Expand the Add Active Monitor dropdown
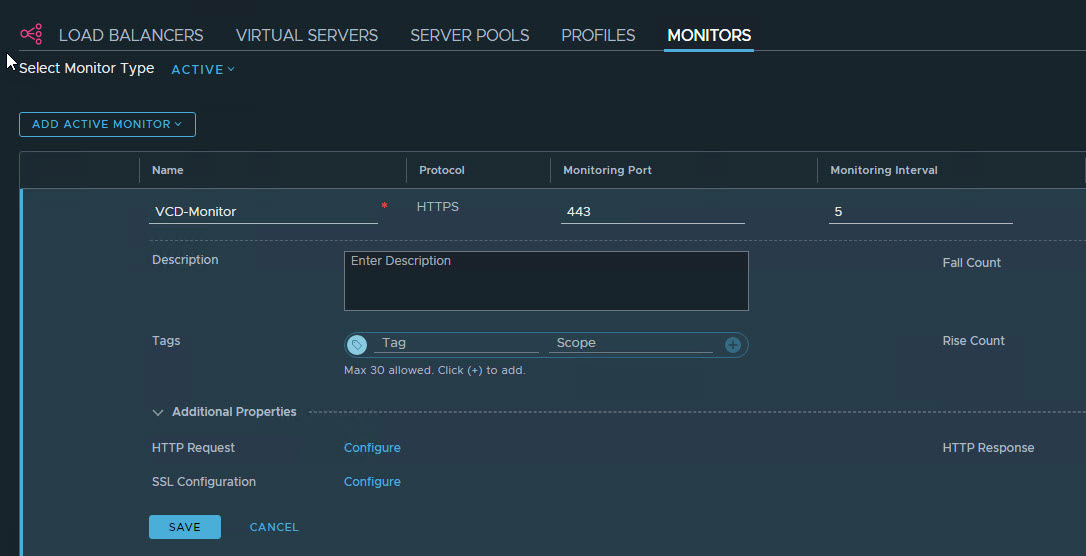Screen dimensions: 1086x556 pos(107,124)
